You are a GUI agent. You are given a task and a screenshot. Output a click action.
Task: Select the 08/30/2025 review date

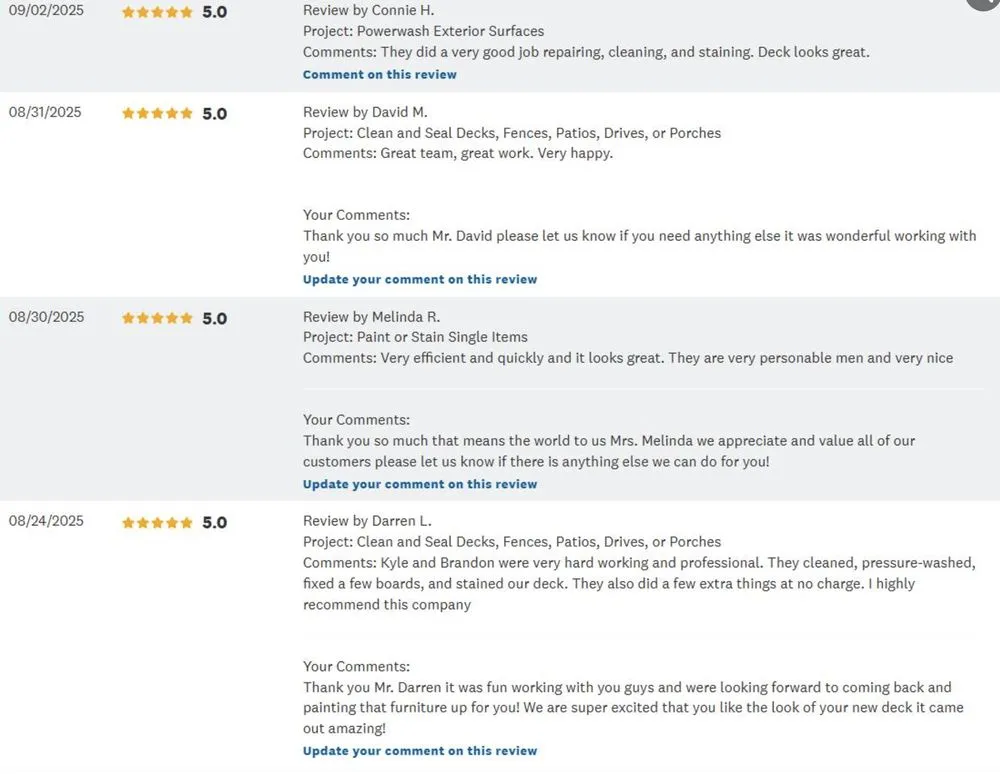tap(46, 317)
